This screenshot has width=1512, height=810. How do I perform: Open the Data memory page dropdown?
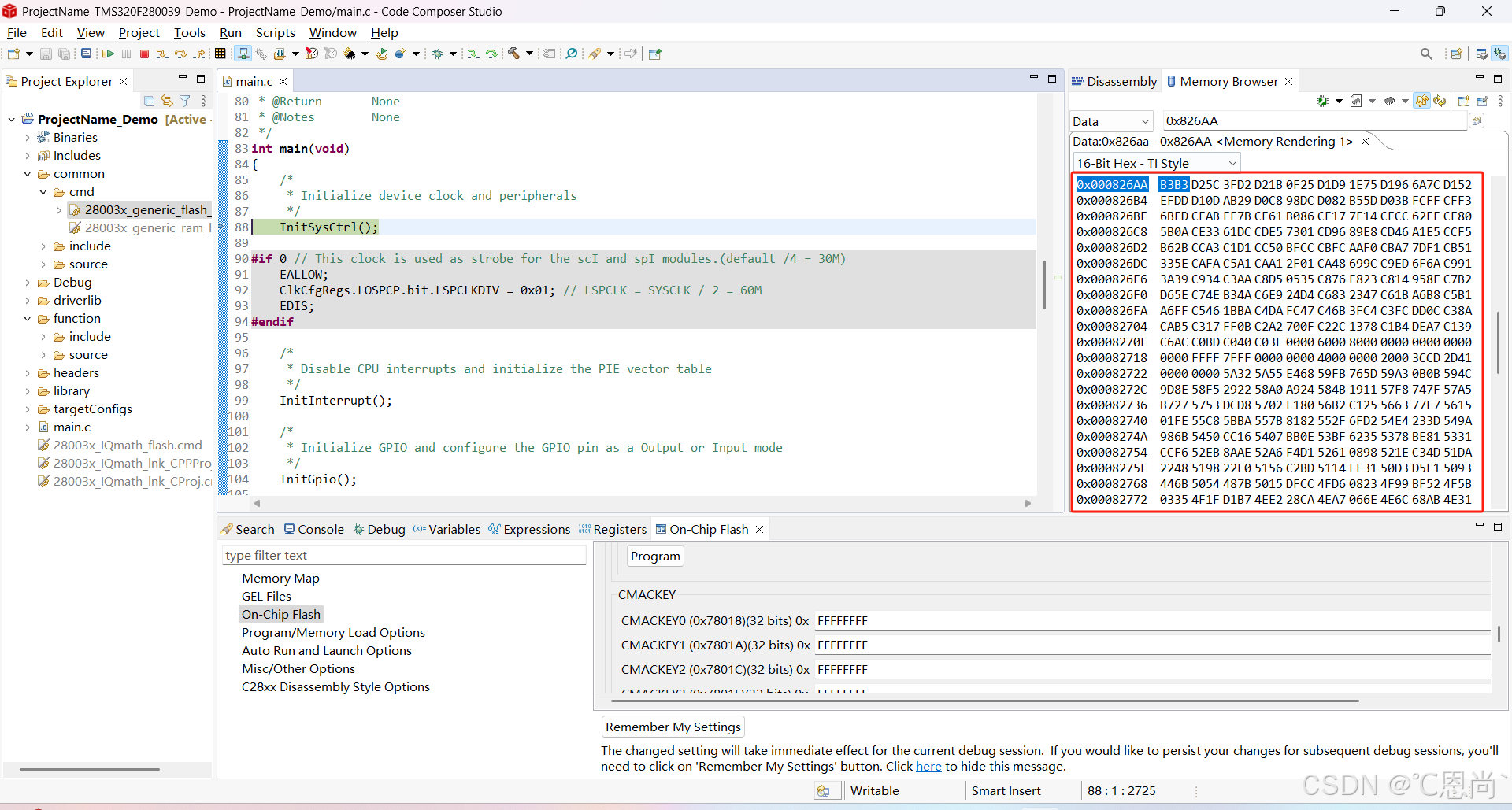1111,121
